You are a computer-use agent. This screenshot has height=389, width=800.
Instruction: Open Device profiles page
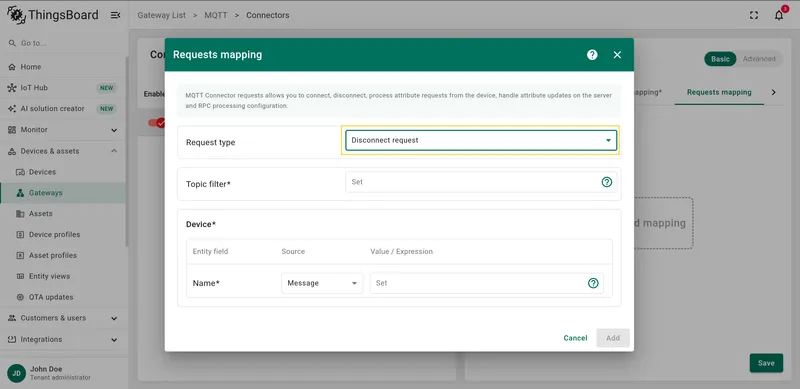click(63, 235)
